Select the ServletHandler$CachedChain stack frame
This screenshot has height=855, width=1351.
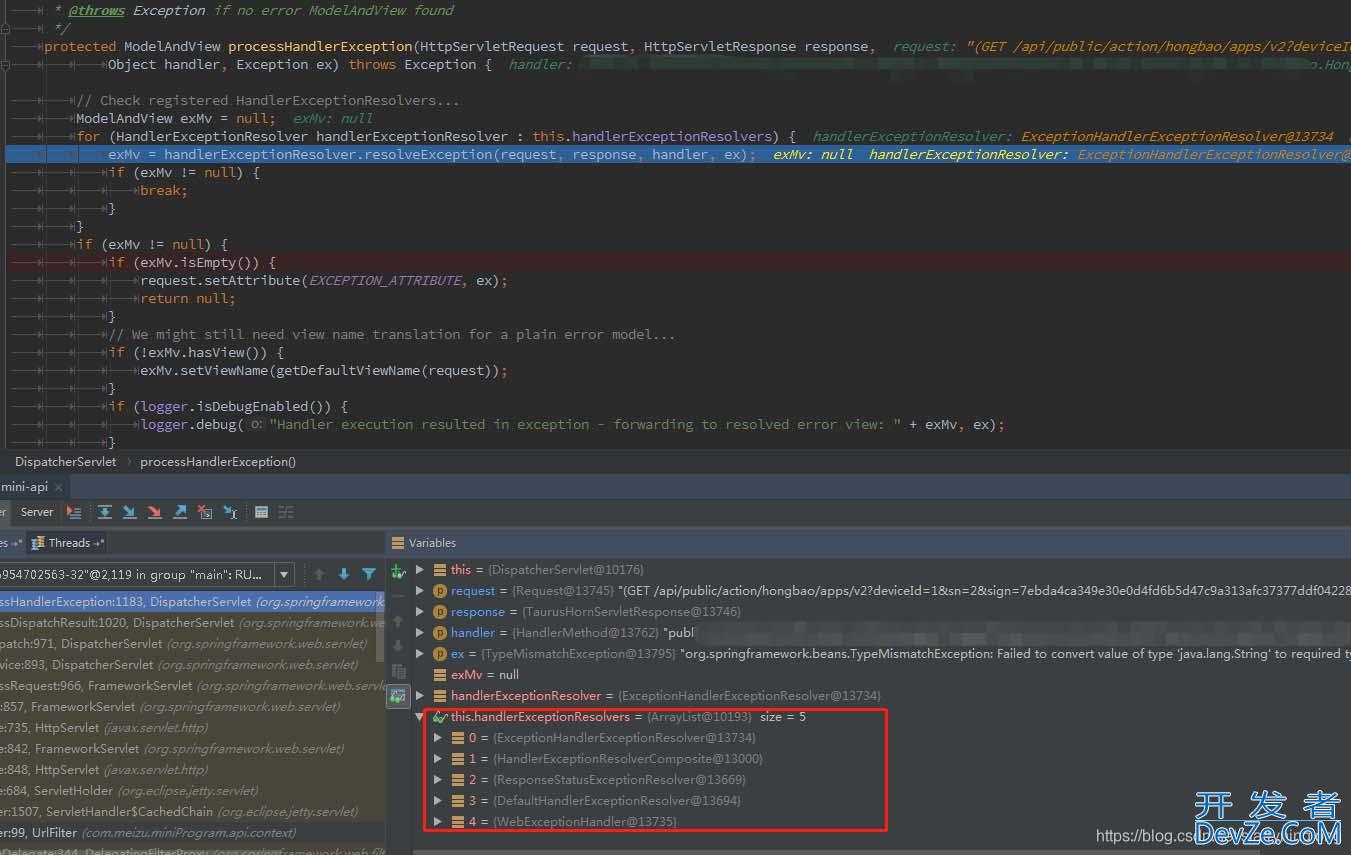[x=192, y=812]
